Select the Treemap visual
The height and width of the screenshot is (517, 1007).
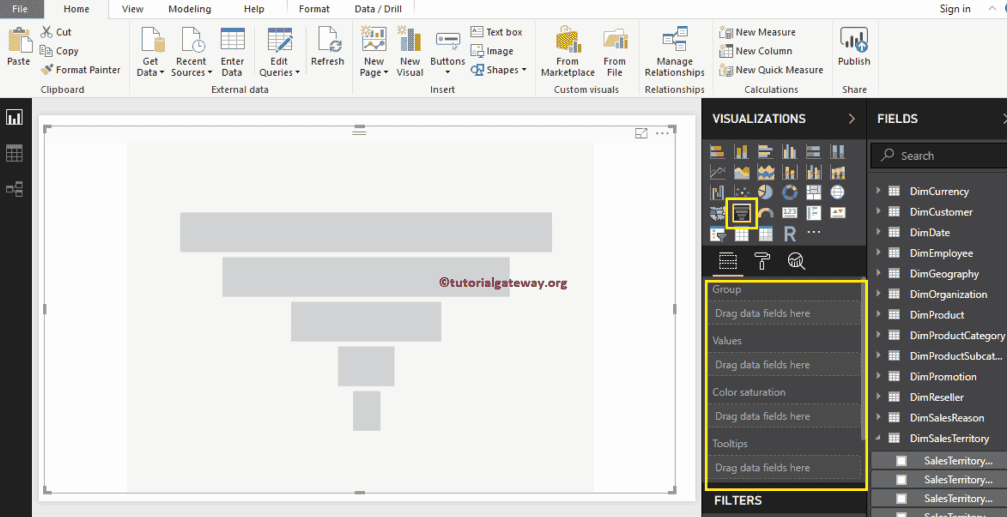pyautogui.click(x=813, y=192)
